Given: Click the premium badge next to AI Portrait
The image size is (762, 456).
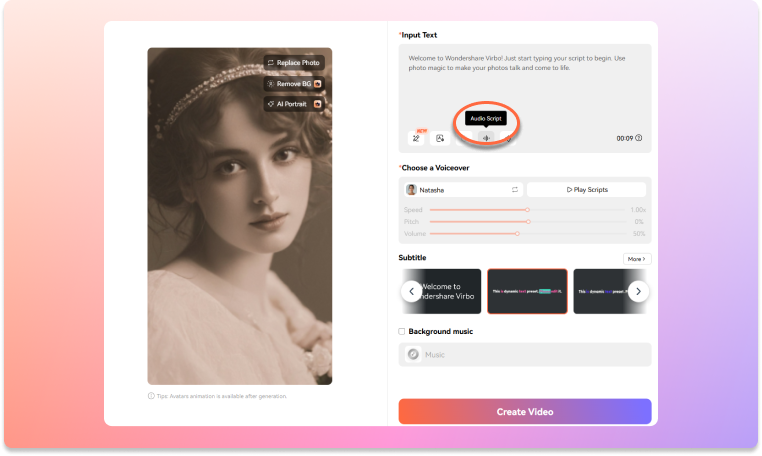Looking at the screenshot, I should [x=317, y=104].
